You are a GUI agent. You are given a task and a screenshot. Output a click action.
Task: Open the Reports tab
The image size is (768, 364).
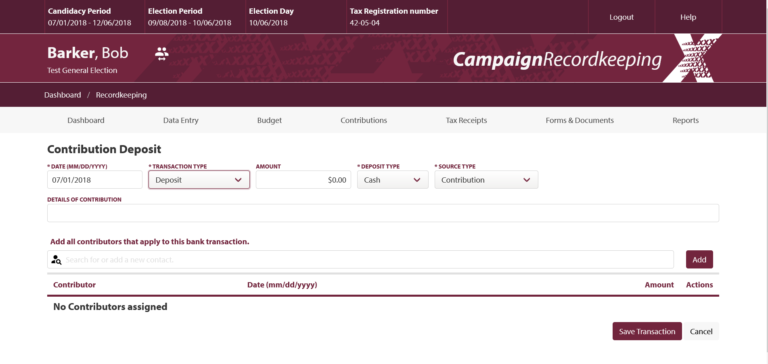pyautogui.click(x=685, y=121)
